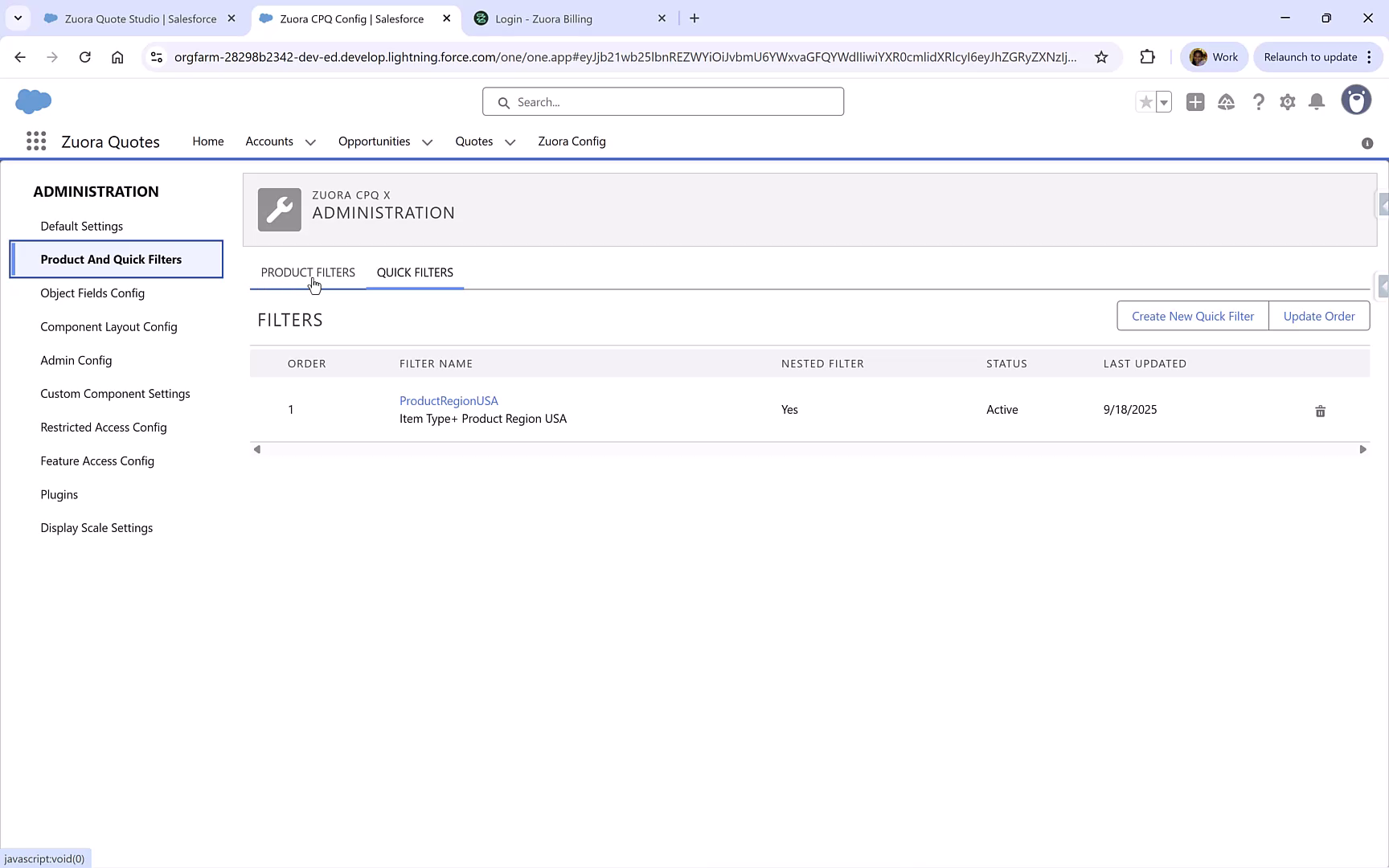Open the global quick create plus icon

point(1194,102)
